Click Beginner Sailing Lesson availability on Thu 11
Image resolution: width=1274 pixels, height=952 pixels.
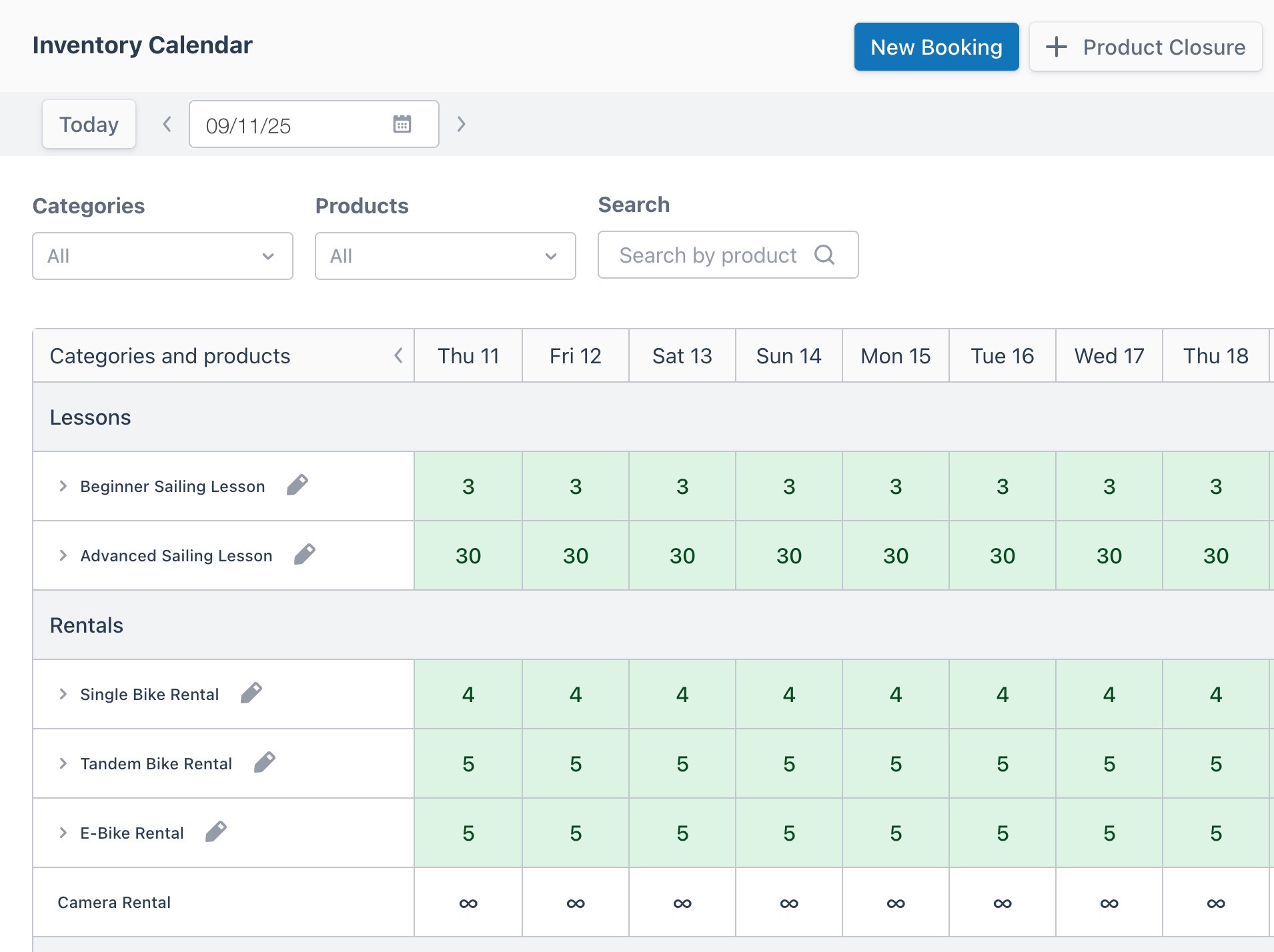pos(468,486)
